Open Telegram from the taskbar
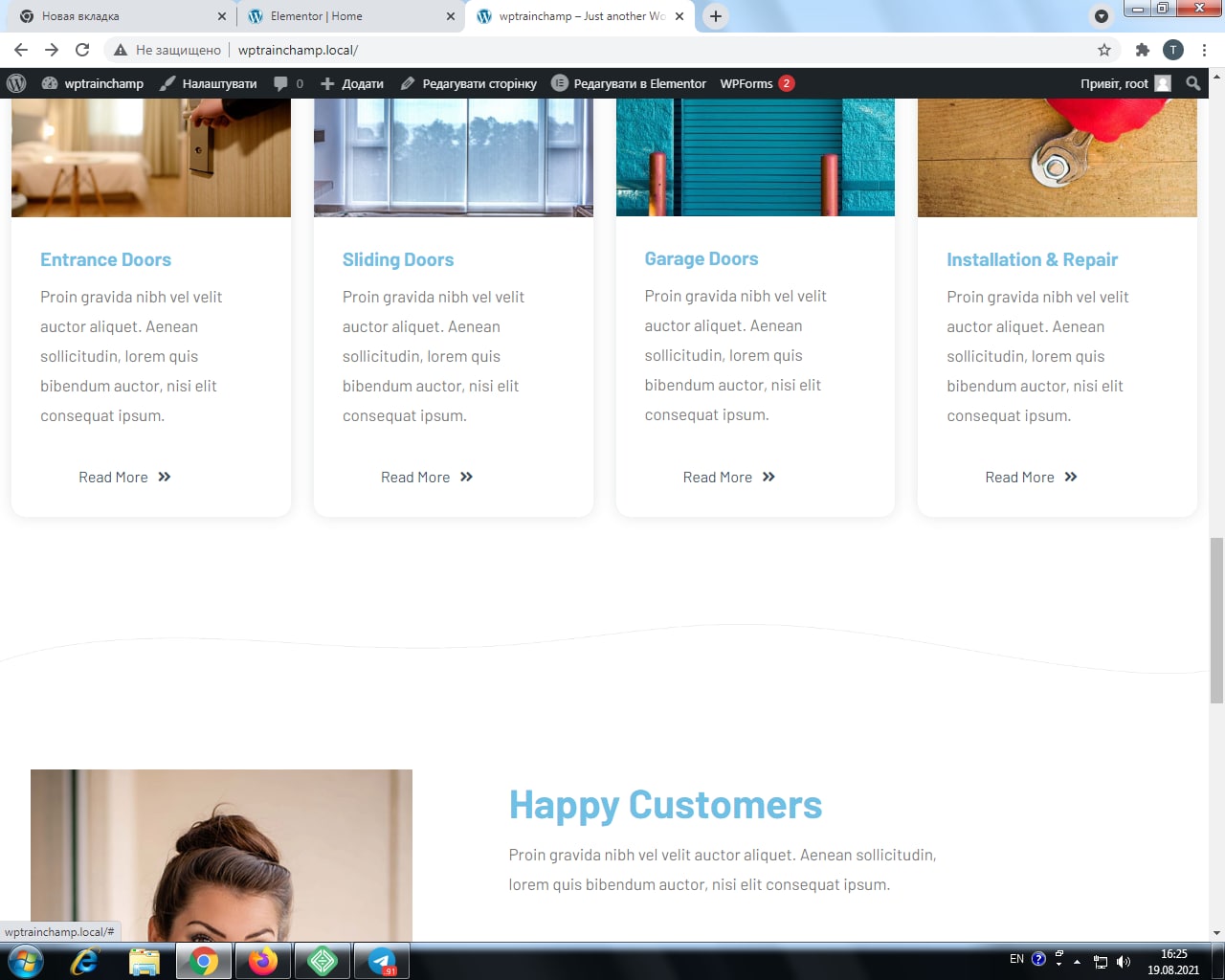The height and width of the screenshot is (980, 1225). (x=382, y=961)
